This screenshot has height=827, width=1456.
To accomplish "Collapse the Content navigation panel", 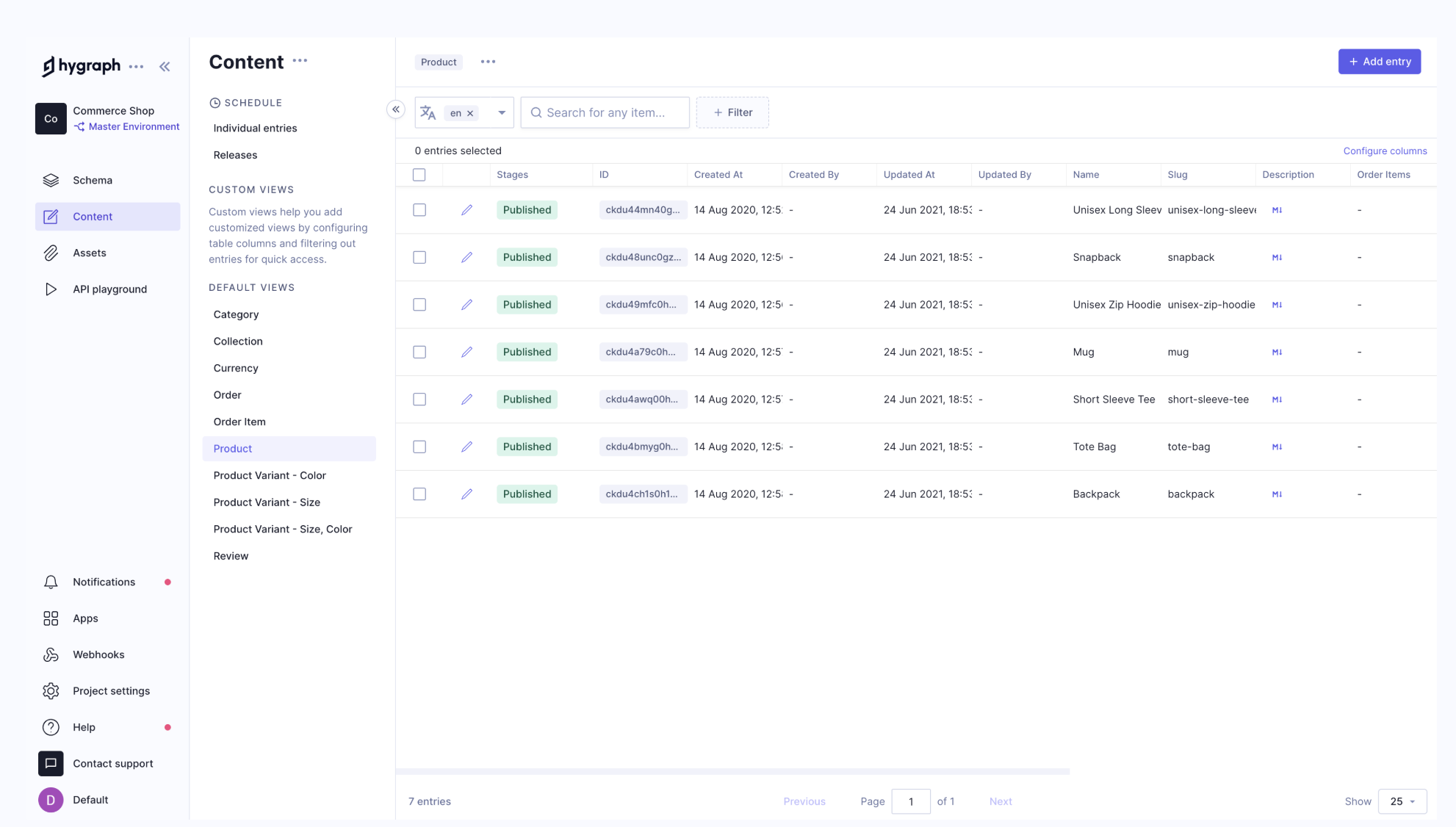I will tap(396, 109).
